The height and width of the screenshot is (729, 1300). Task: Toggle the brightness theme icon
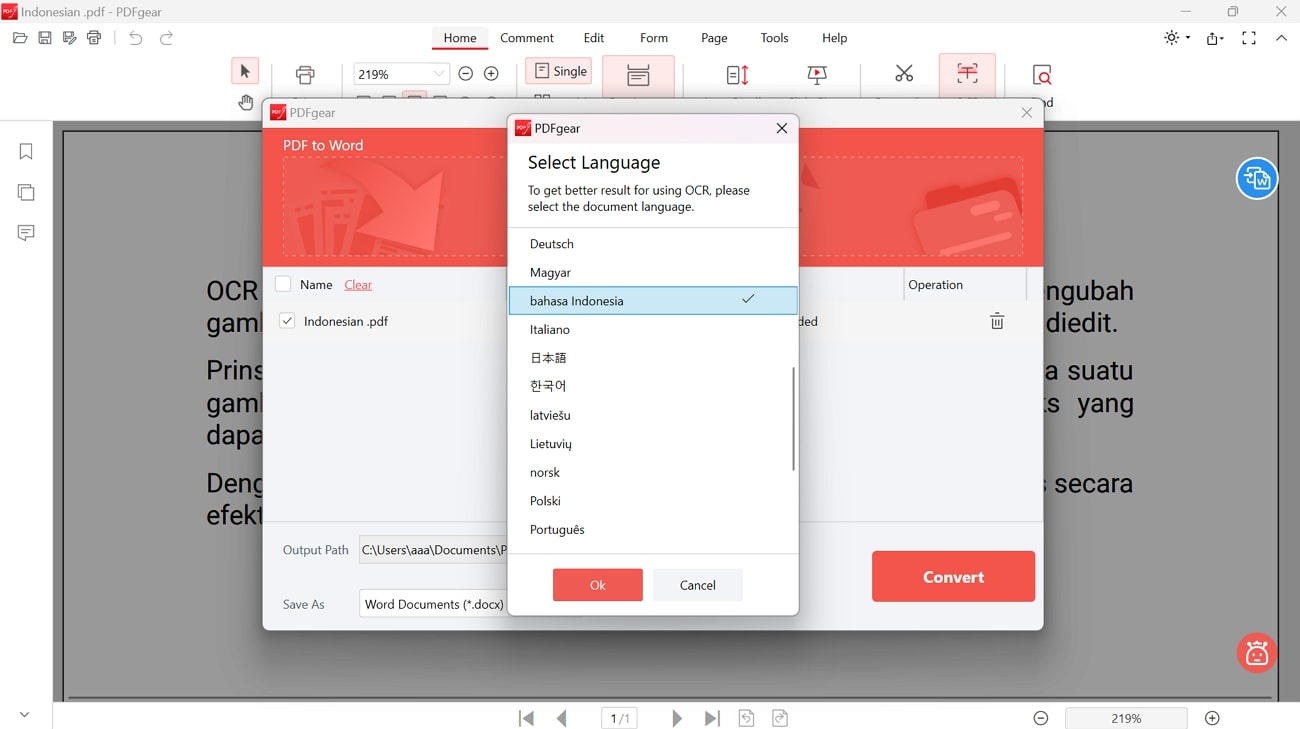[1171, 38]
